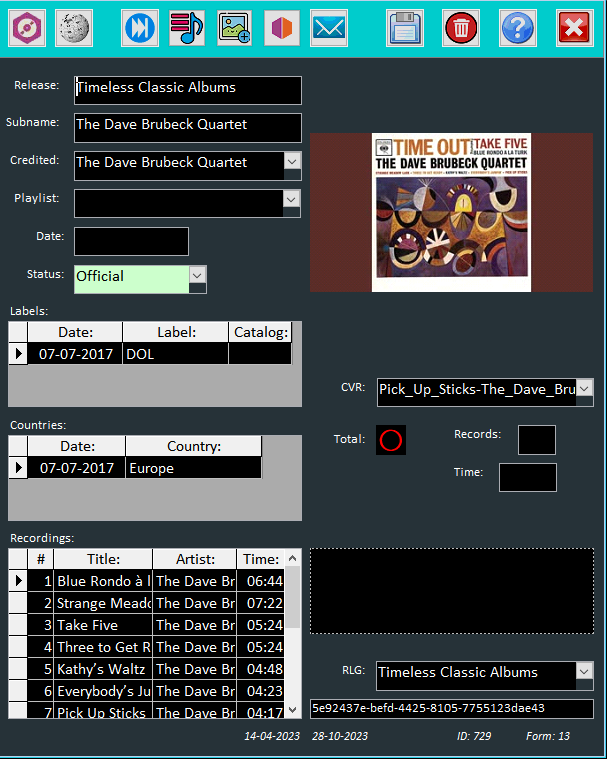Open the Wikipedia globe icon
The width and height of the screenshot is (607, 759).
(x=74, y=28)
